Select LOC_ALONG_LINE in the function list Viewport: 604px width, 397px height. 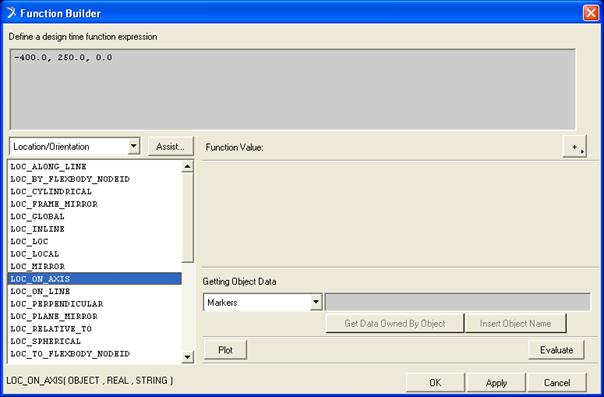coord(94,166)
